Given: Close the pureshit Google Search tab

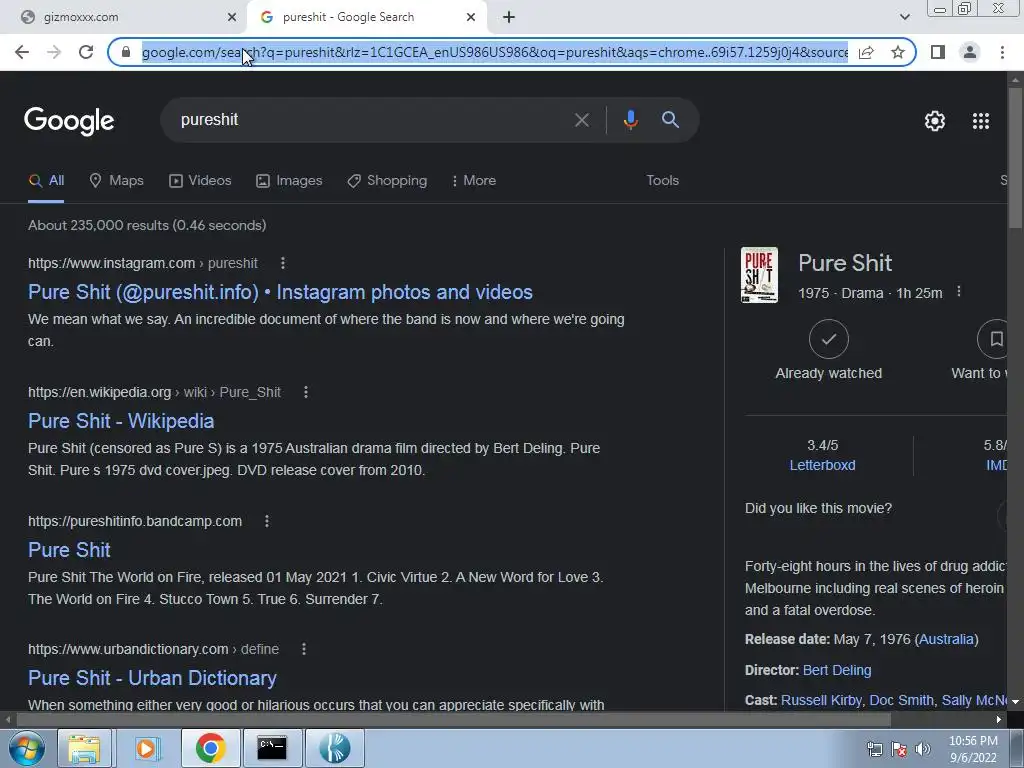Looking at the screenshot, I should click(471, 18).
